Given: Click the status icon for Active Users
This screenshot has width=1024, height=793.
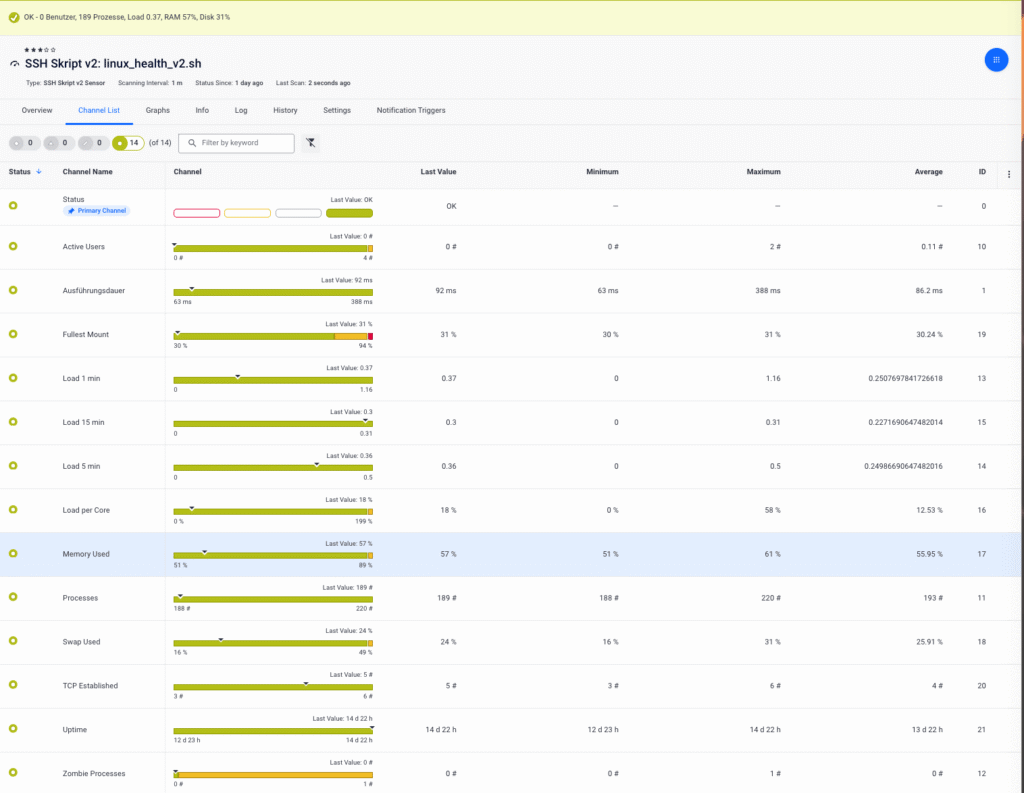Looking at the screenshot, I should tap(13, 246).
